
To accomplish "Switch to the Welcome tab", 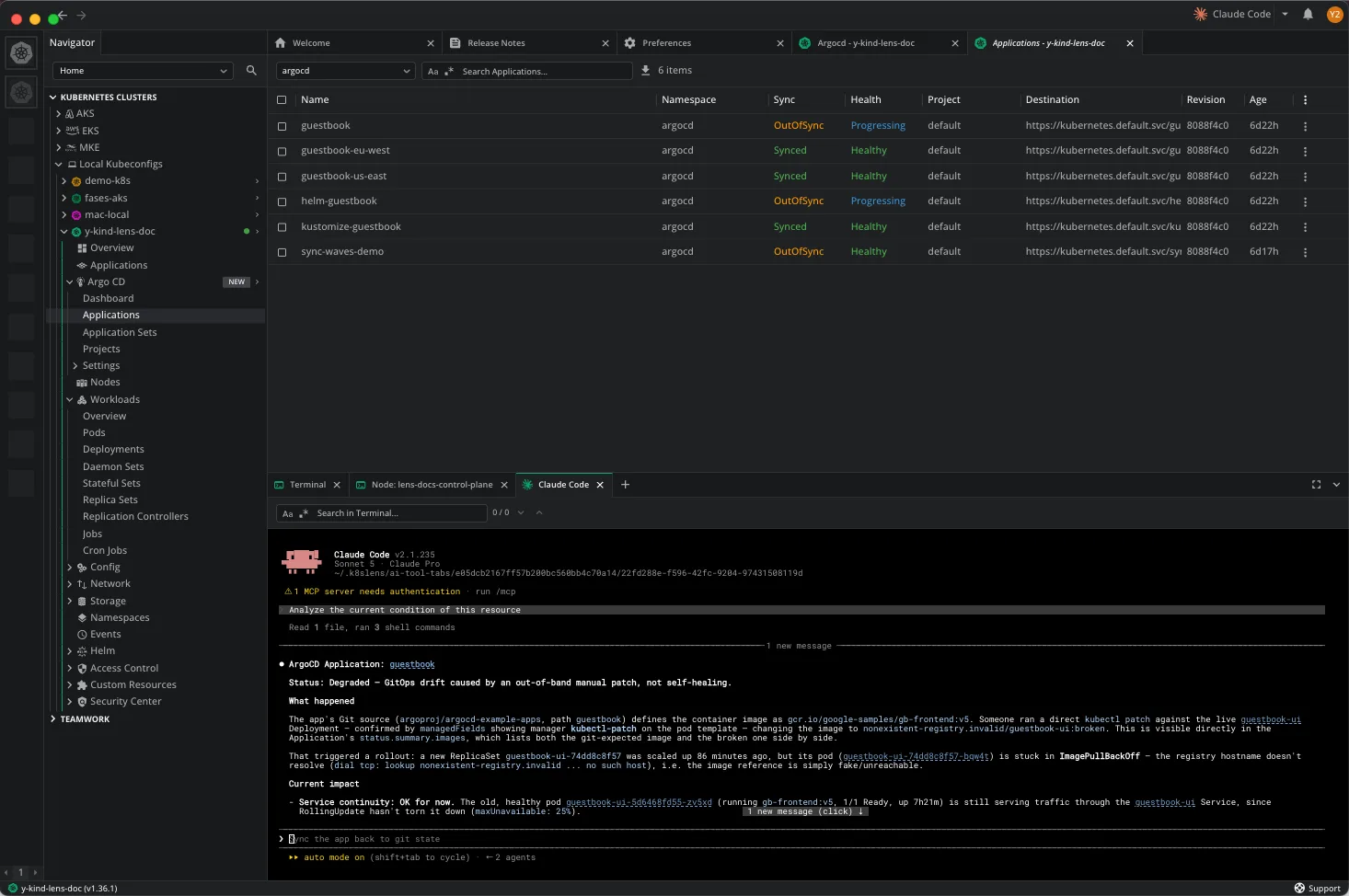I will (x=354, y=43).
